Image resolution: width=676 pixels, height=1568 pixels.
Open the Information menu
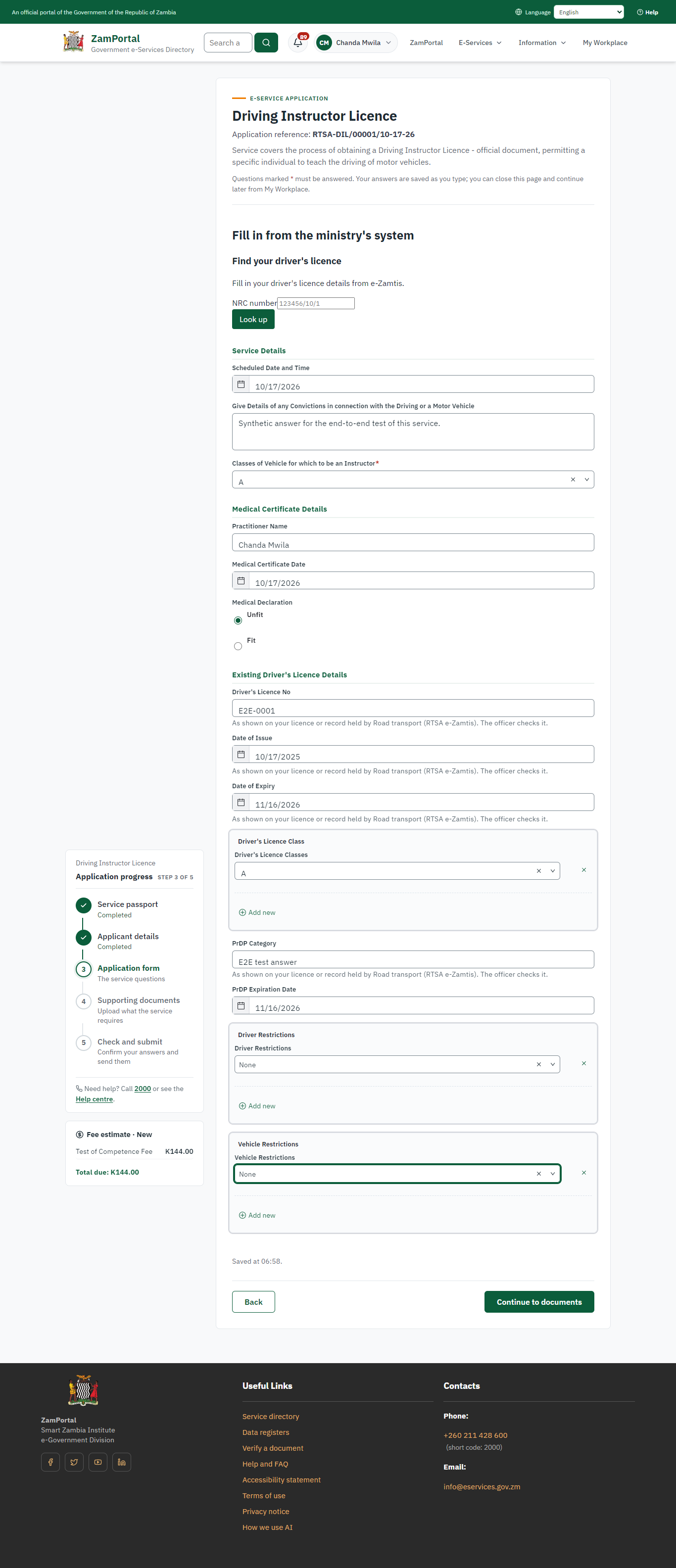(x=542, y=43)
